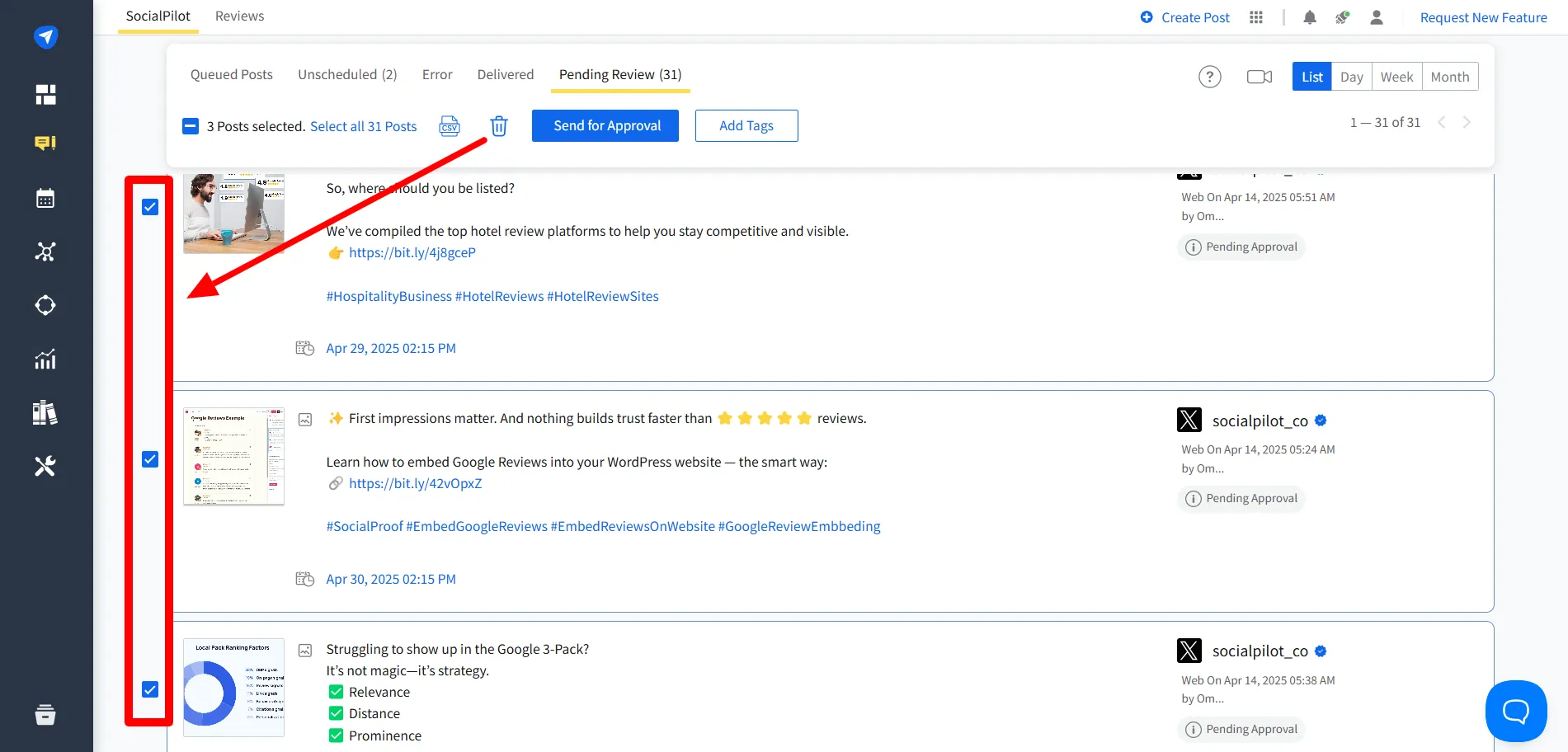The width and height of the screenshot is (1568, 752).
Task: Click the Add Tags button
Action: point(746,125)
